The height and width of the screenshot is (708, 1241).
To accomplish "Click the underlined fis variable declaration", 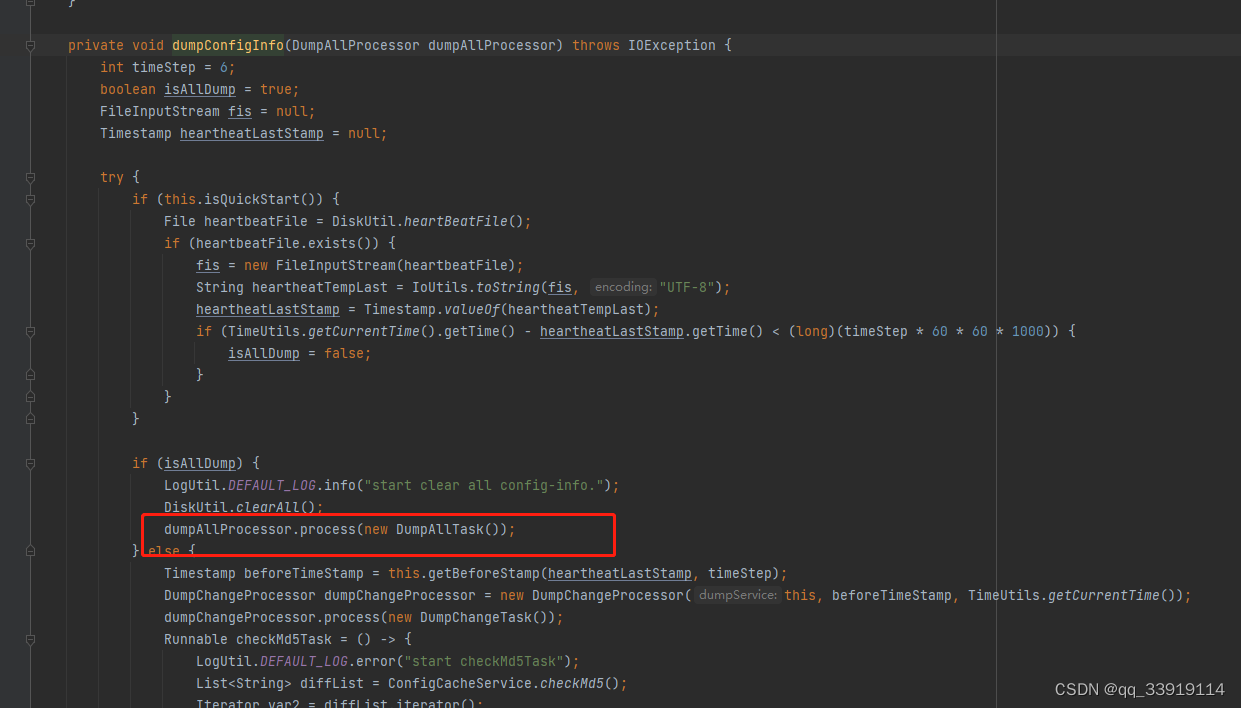I will 239,111.
